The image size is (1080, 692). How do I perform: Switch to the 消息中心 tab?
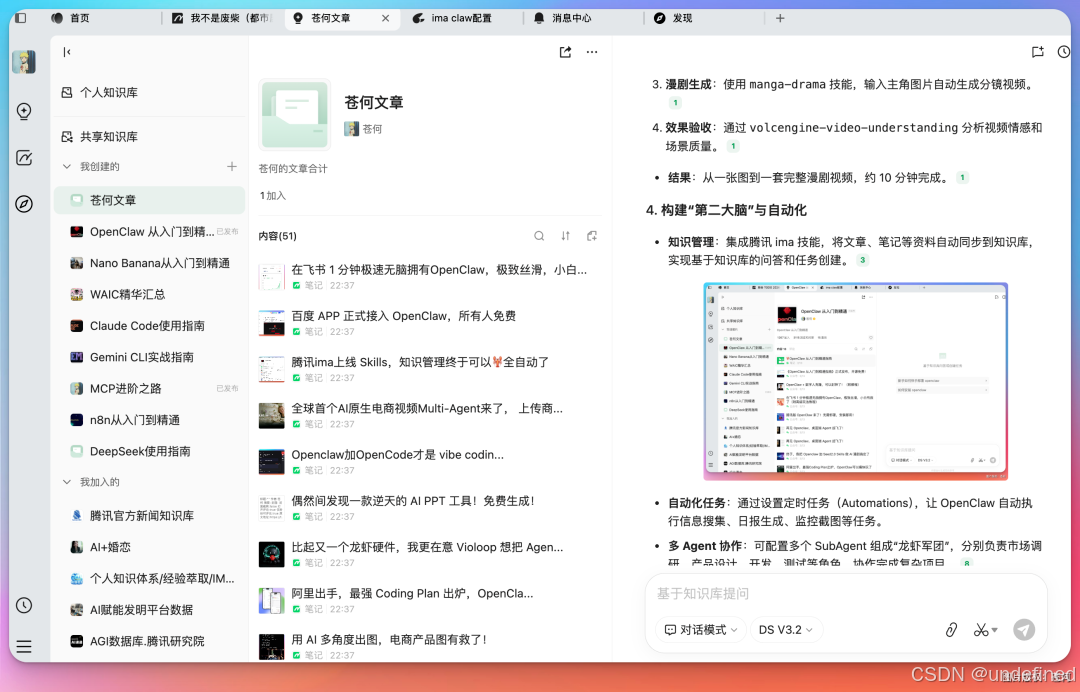point(563,18)
